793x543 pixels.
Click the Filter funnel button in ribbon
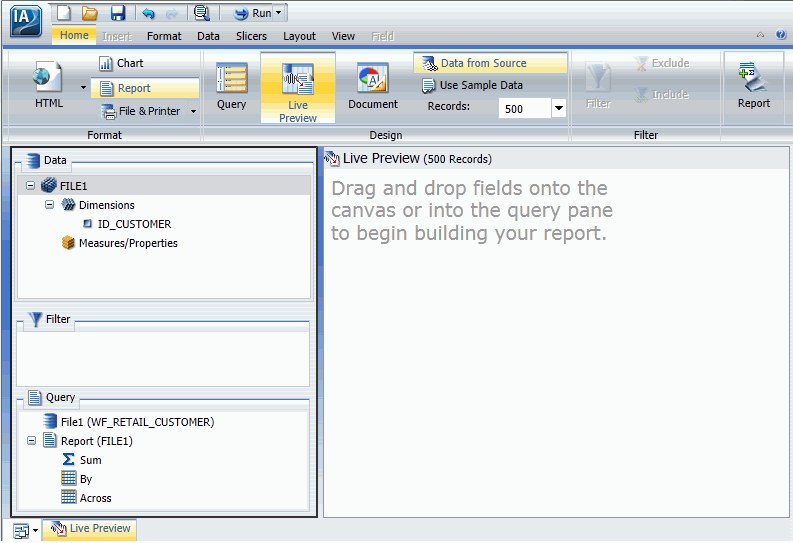coord(598,86)
